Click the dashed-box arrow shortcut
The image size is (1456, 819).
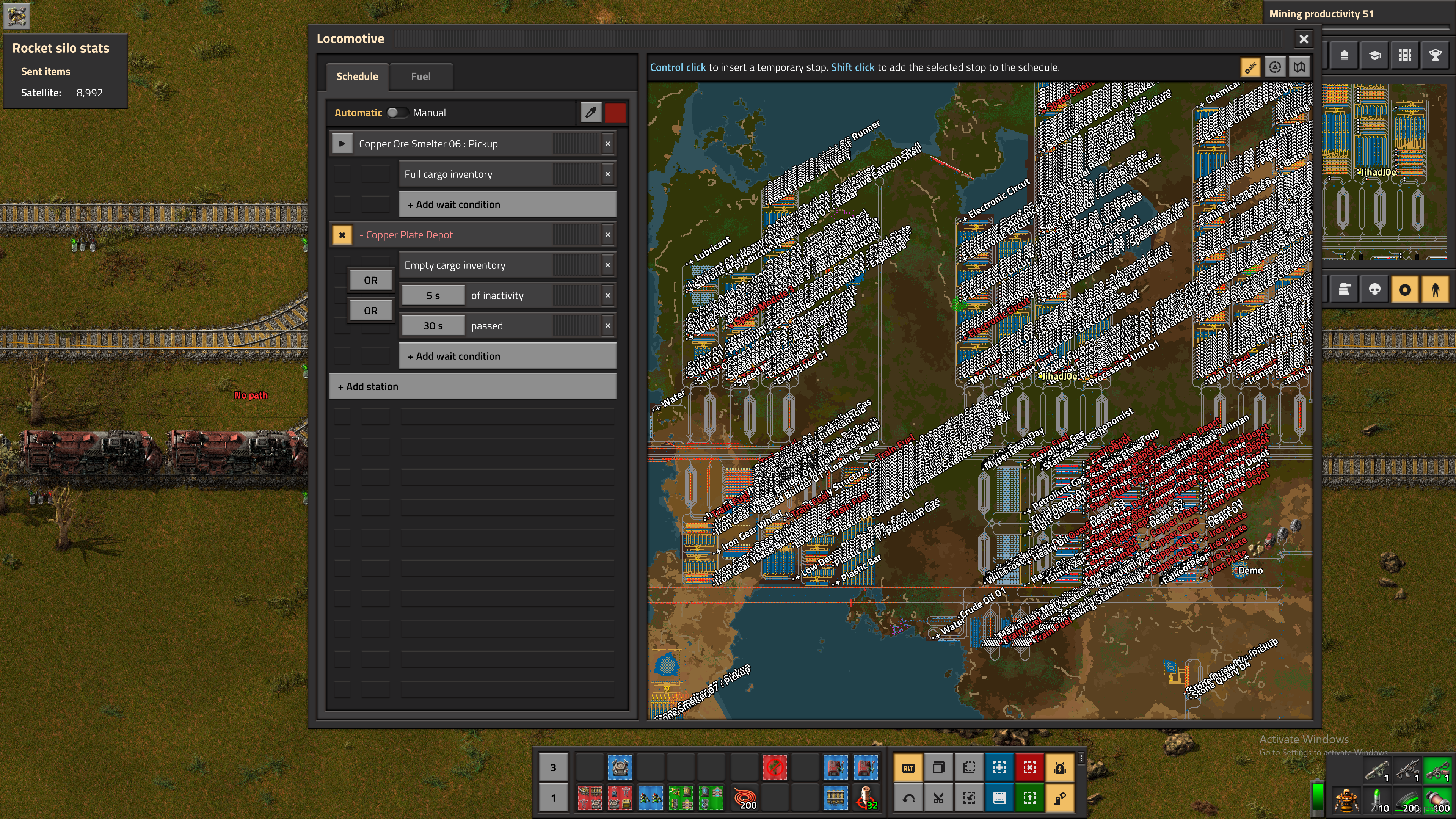pos(969,798)
